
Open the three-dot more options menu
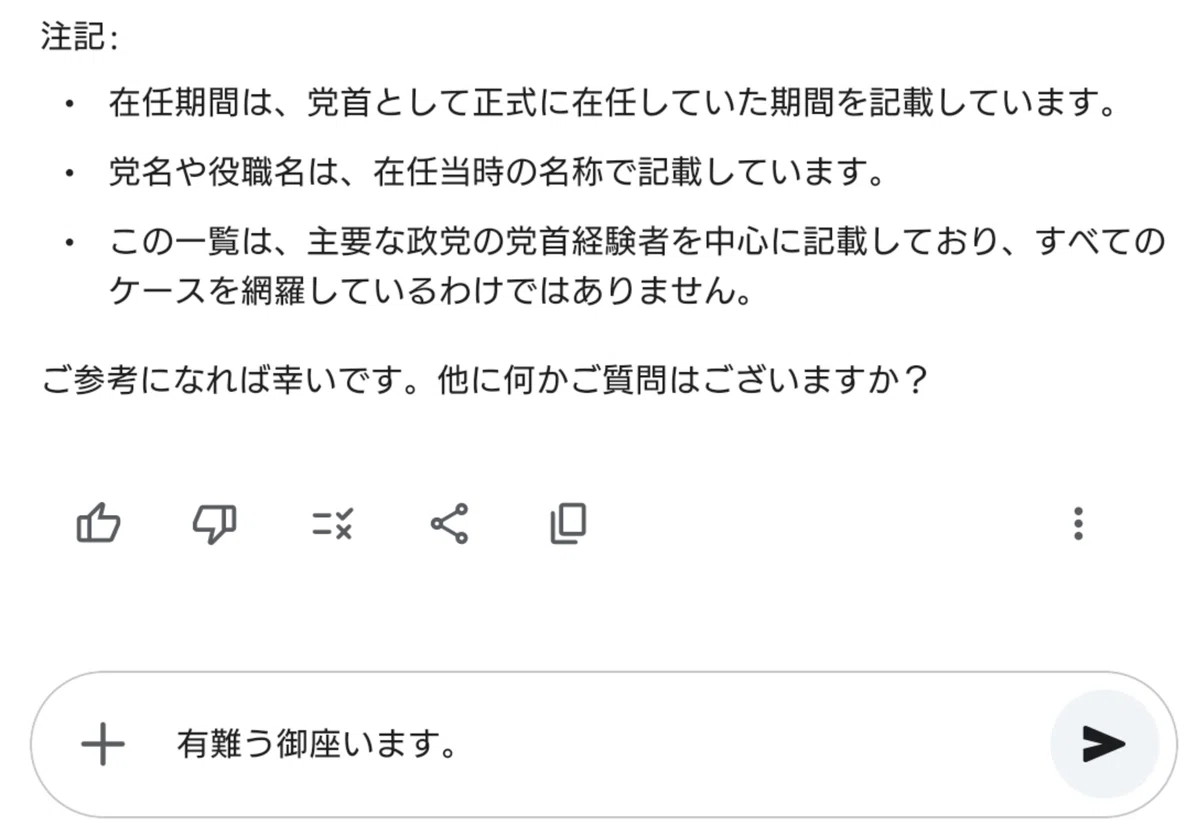pyautogui.click(x=1078, y=523)
